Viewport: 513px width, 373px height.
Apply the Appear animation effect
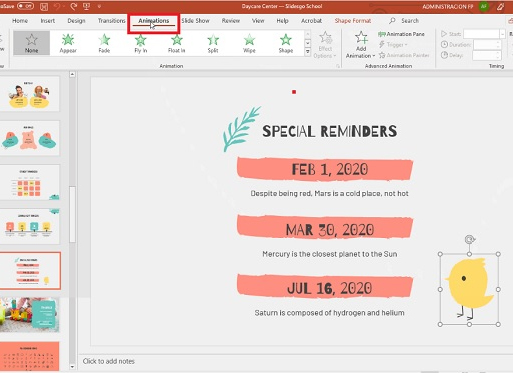point(68,43)
